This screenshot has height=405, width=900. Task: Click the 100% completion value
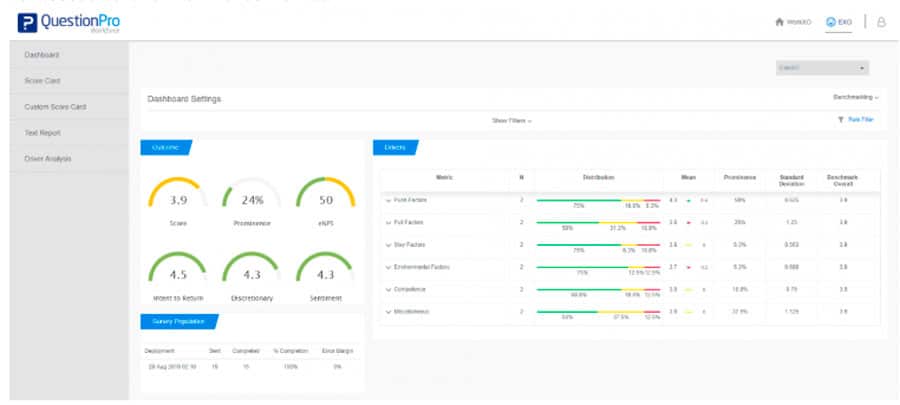point(290,367)
